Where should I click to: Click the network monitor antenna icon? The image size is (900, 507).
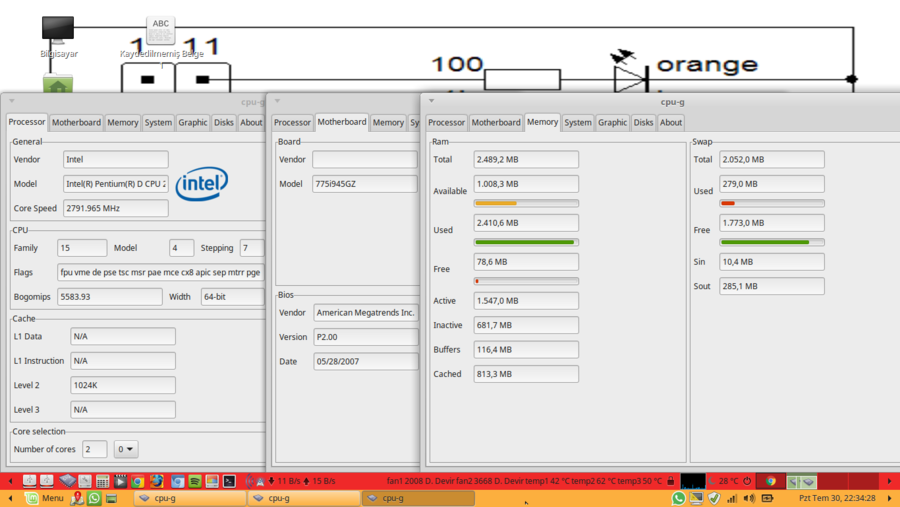click(x=255, y=481)
